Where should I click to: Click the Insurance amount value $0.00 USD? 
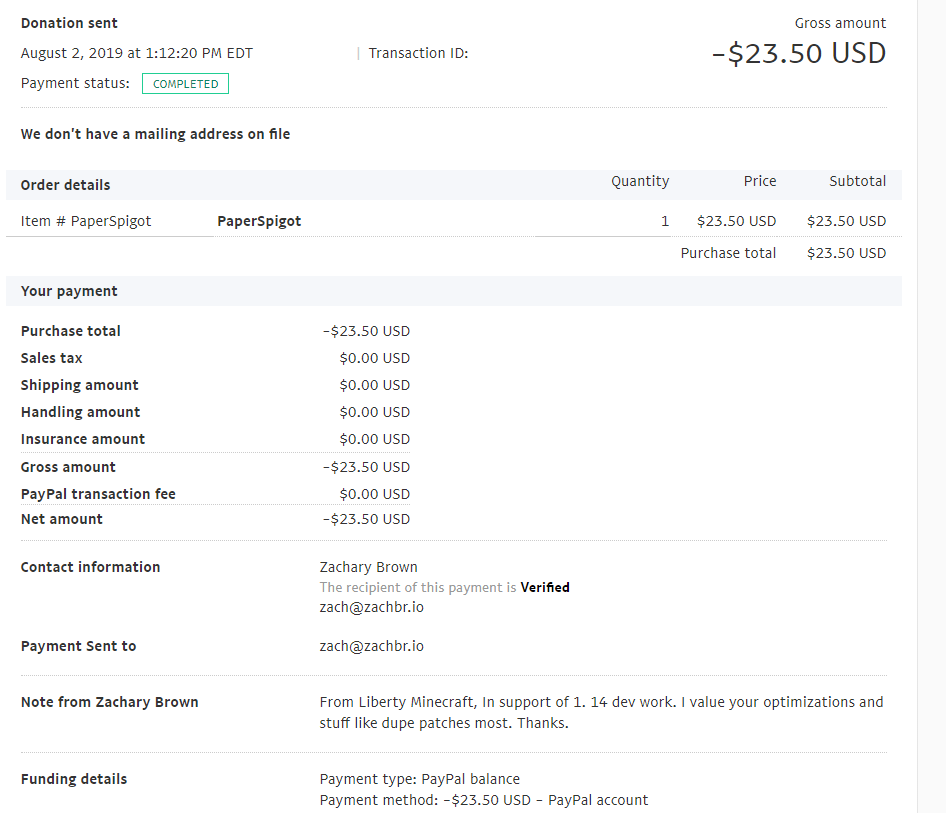pyautogui.click(x=374, y=439)
